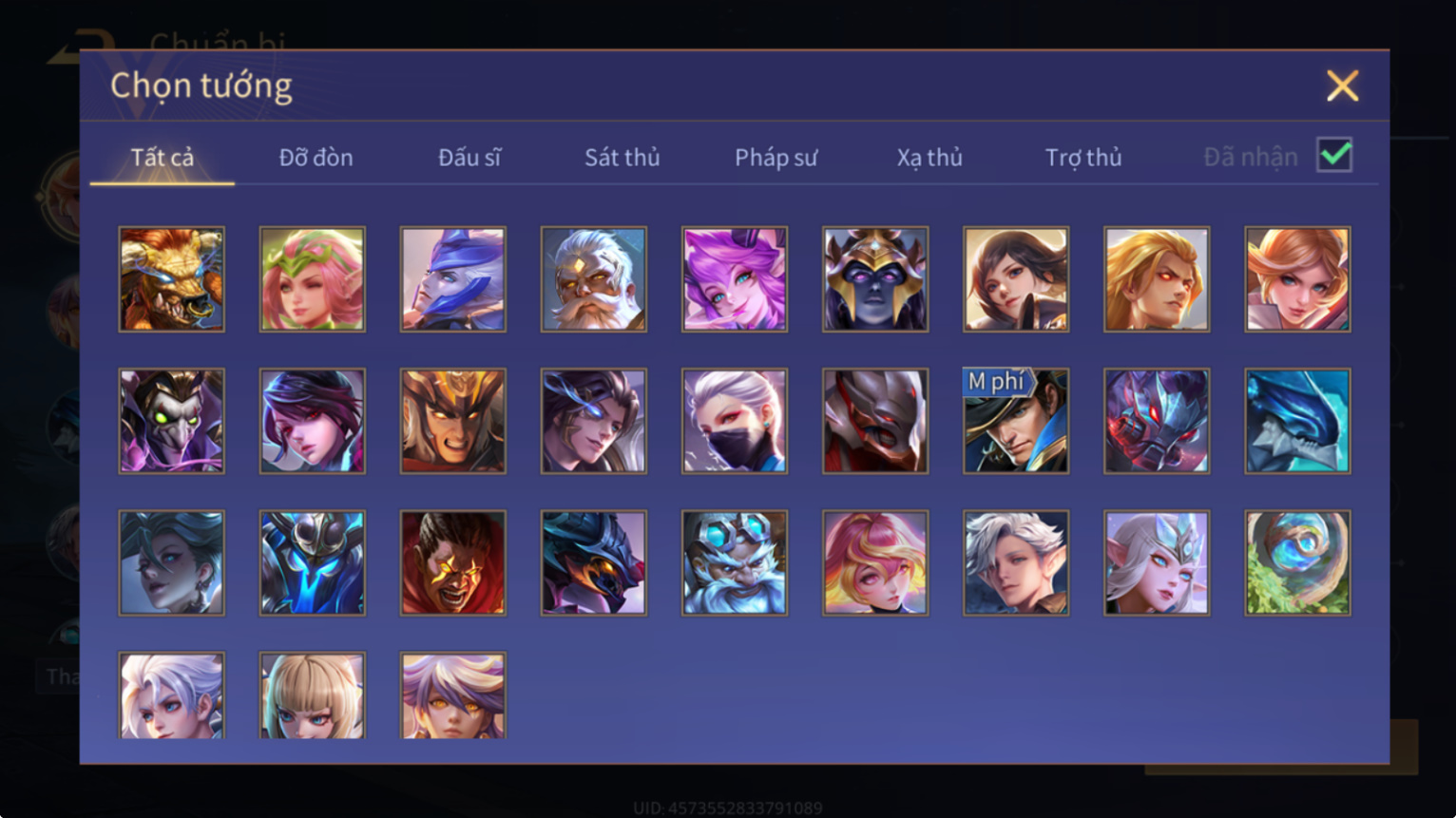
Task: Choose the blonde bob-cut girl hero
Action: [x=312, y=695]
